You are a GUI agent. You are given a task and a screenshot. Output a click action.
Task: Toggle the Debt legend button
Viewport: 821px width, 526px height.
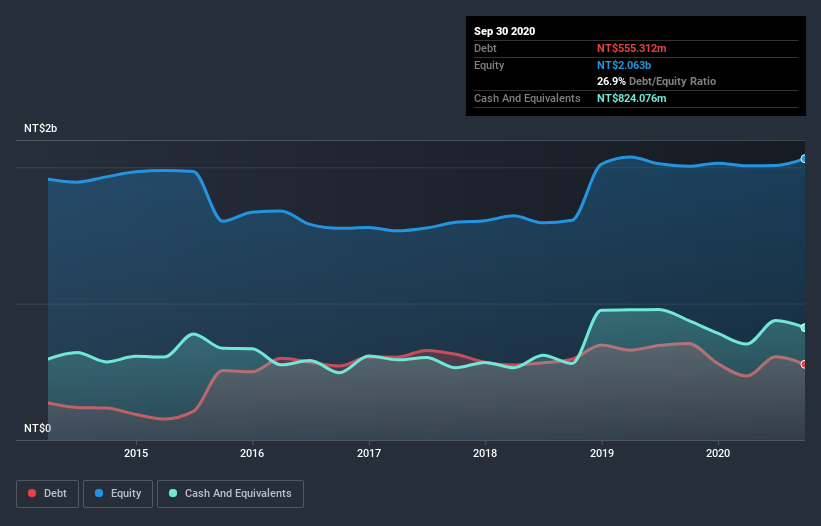[x=48, y=494]
